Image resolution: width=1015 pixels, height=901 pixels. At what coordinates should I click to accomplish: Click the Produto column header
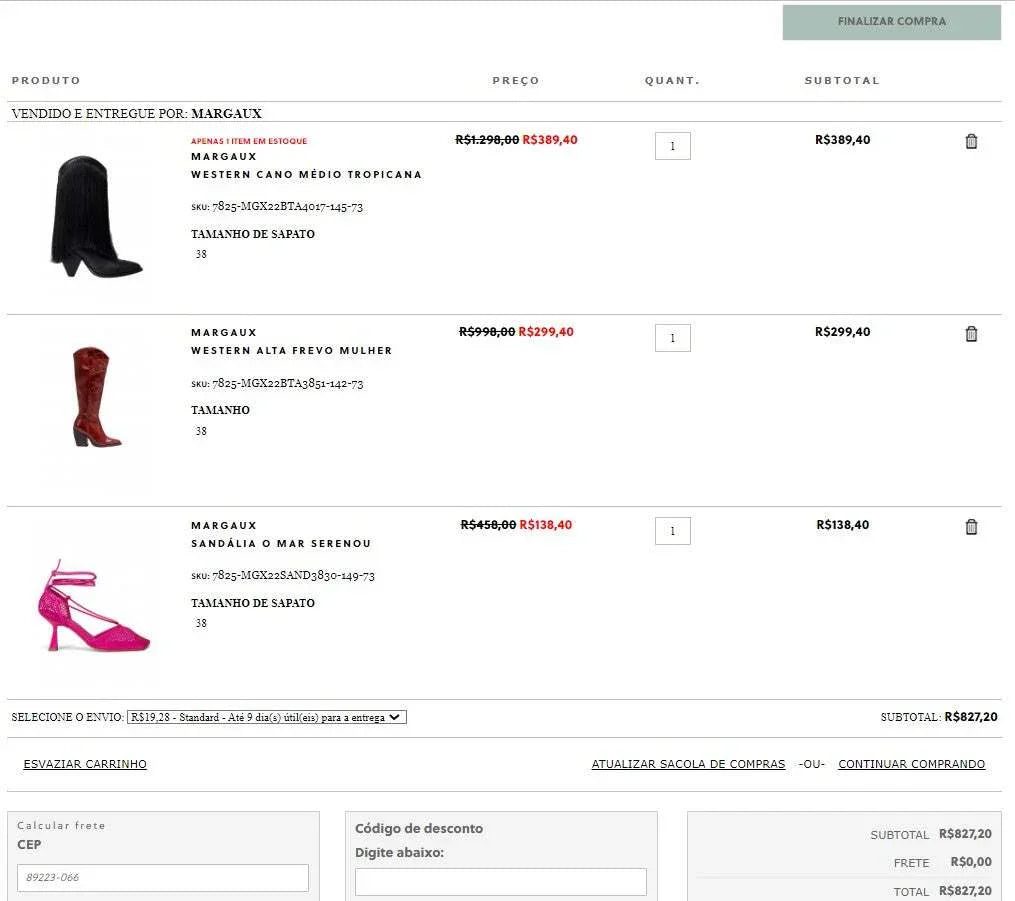46,81
